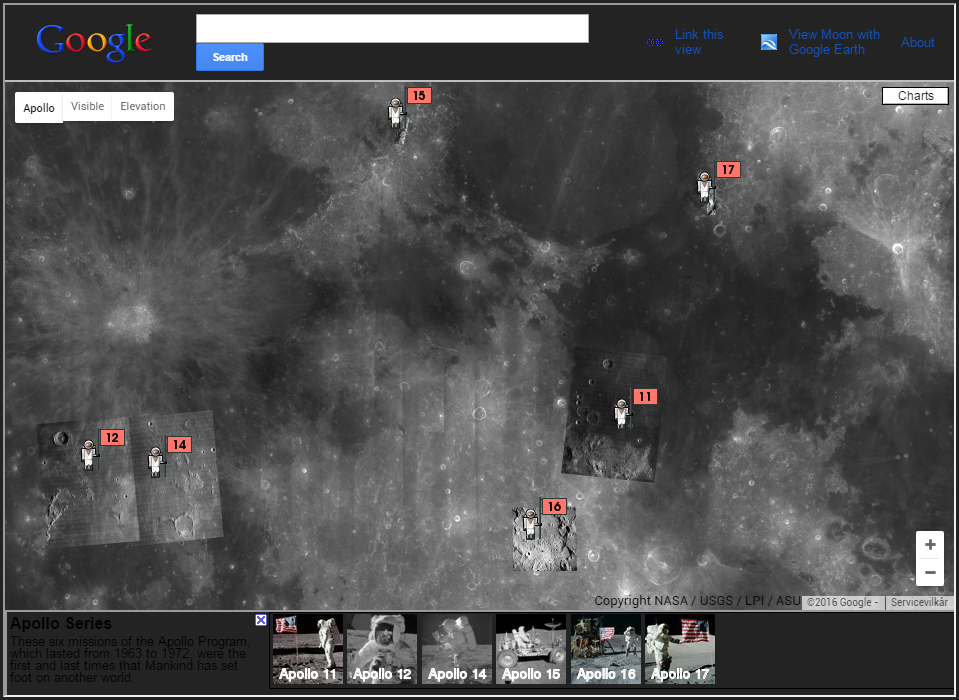Image resolution: width=959 pixels, height=700 pixels.
Task: Open View Moon with Google Earth link
Action: pos(834,42)
